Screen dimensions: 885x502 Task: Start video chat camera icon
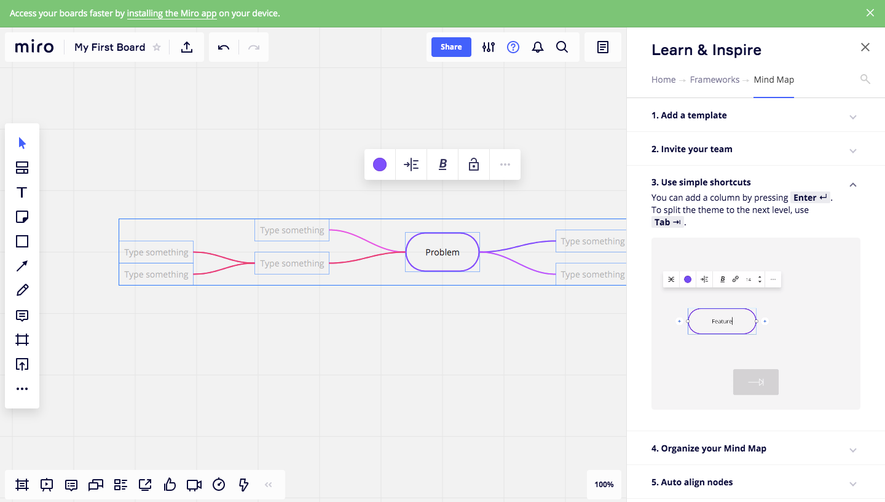tap(194, 484)
